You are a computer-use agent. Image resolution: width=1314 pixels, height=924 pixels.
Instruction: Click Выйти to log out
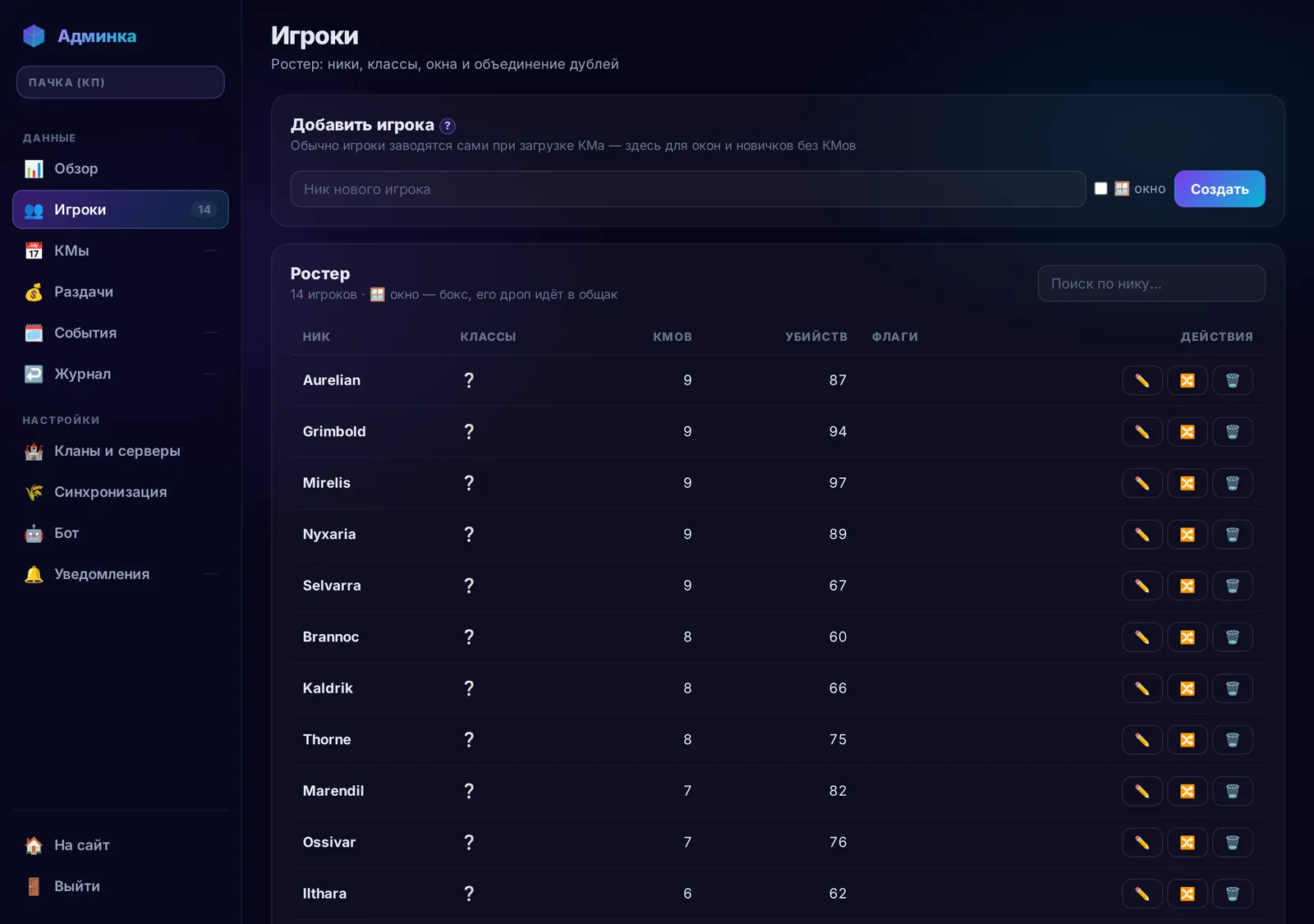coord(121,886)
